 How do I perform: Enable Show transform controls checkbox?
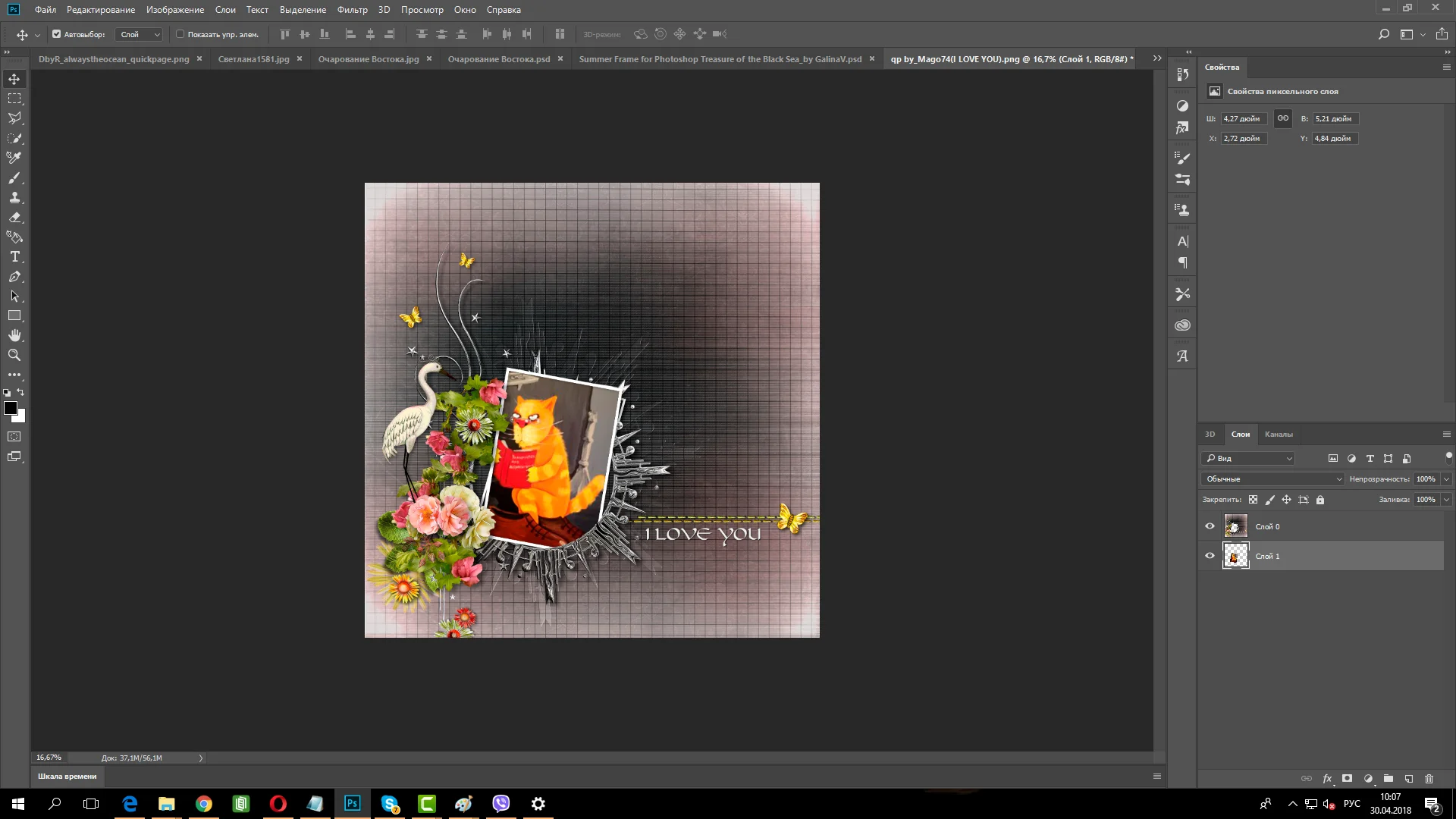pyautogui.click(x=180, y=34)
